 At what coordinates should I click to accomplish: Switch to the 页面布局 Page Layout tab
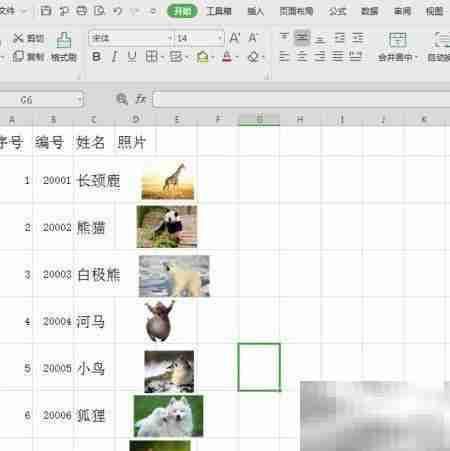296,11
